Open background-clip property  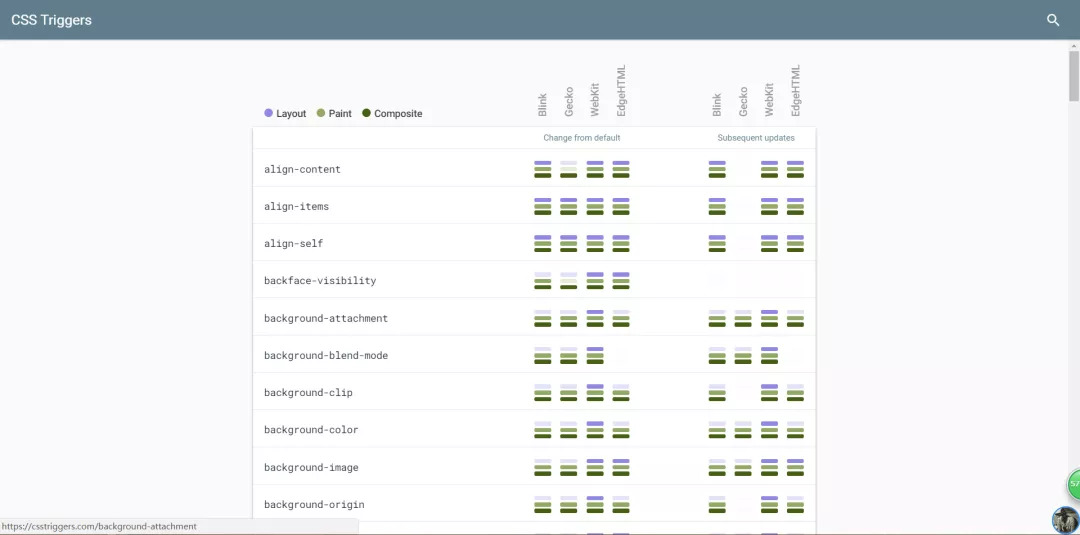[x=308, y=393]
